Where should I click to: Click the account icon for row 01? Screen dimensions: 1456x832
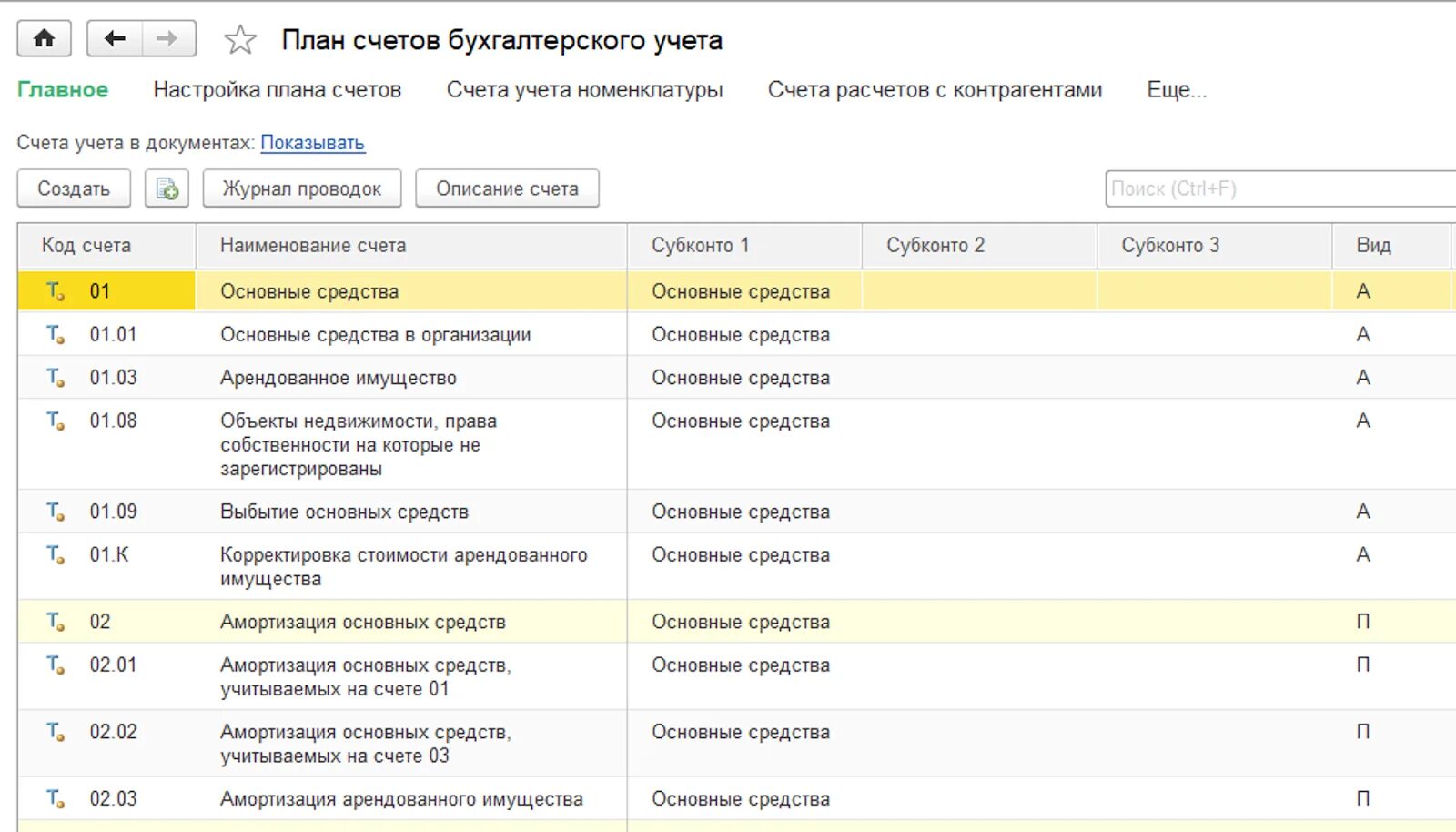56,292
